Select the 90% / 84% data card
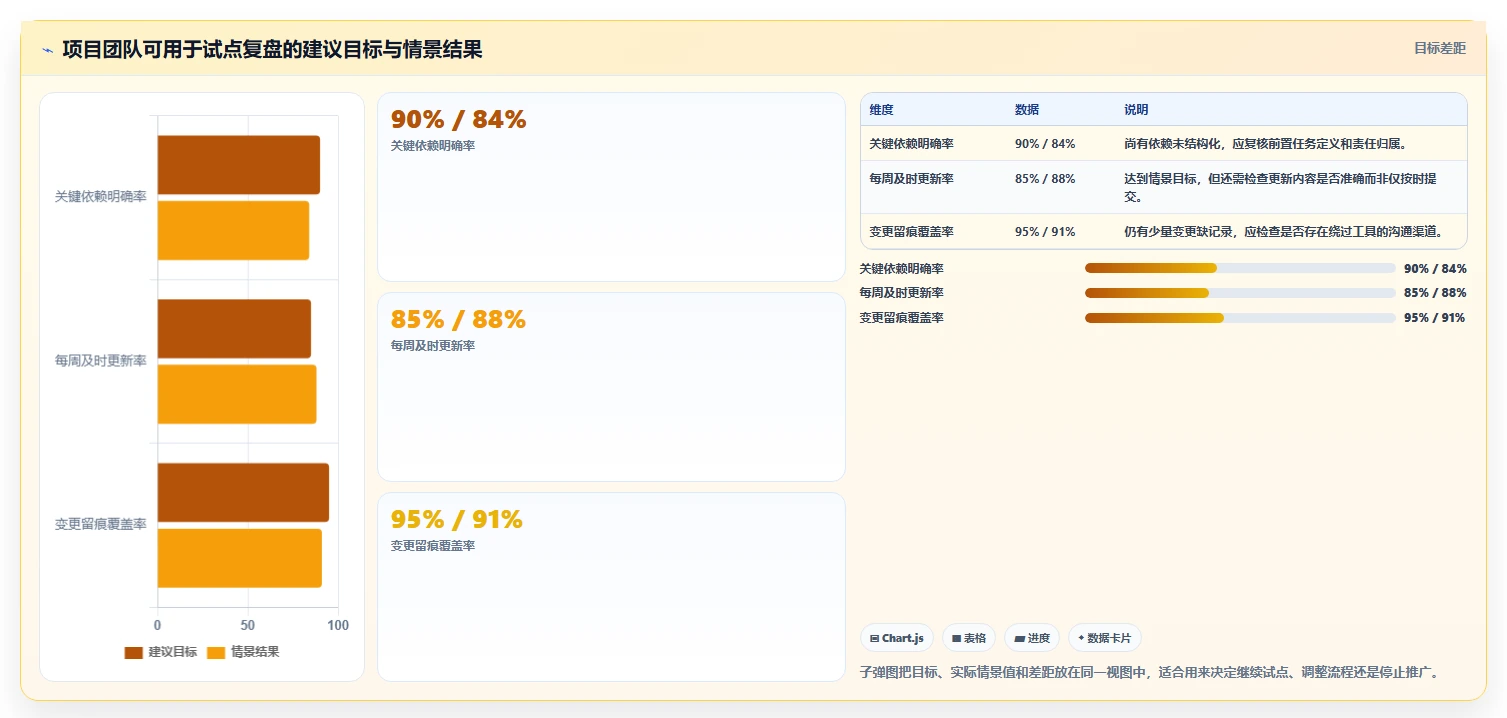Screen dimensions: 1507x718 pyautogui.click(x=611, y=187)
